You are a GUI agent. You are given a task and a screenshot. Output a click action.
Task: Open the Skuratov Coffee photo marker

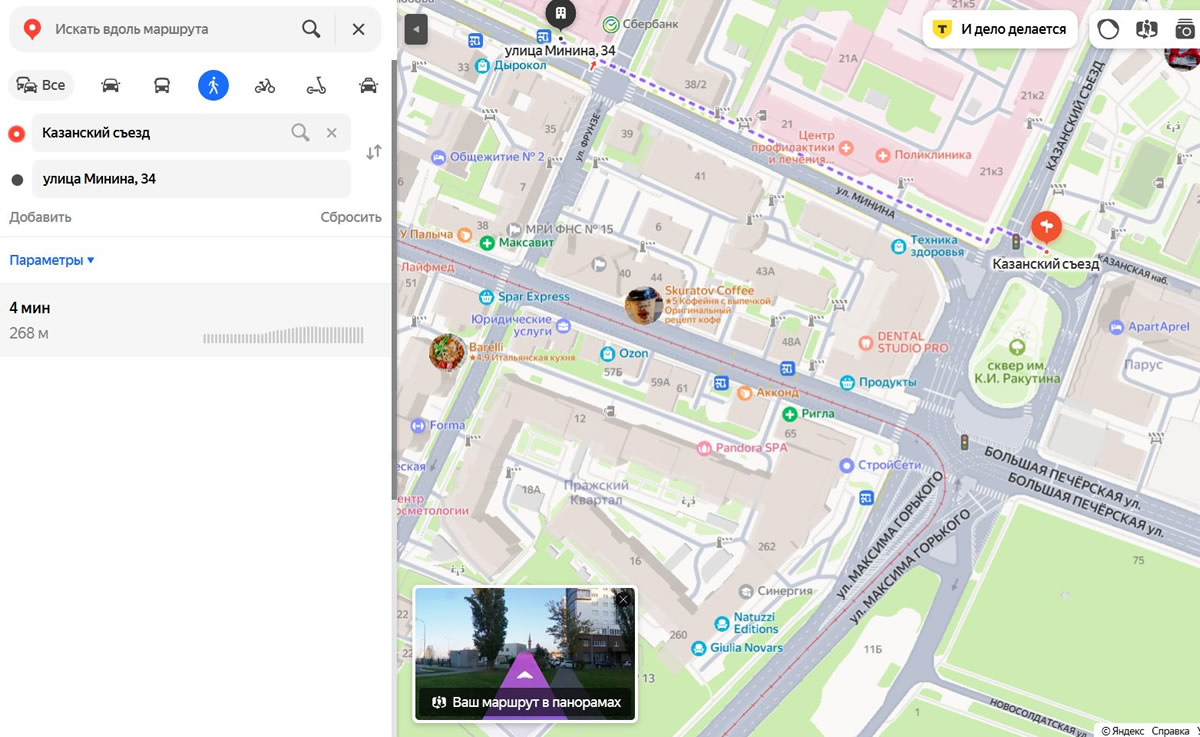[x=643, y=306]
